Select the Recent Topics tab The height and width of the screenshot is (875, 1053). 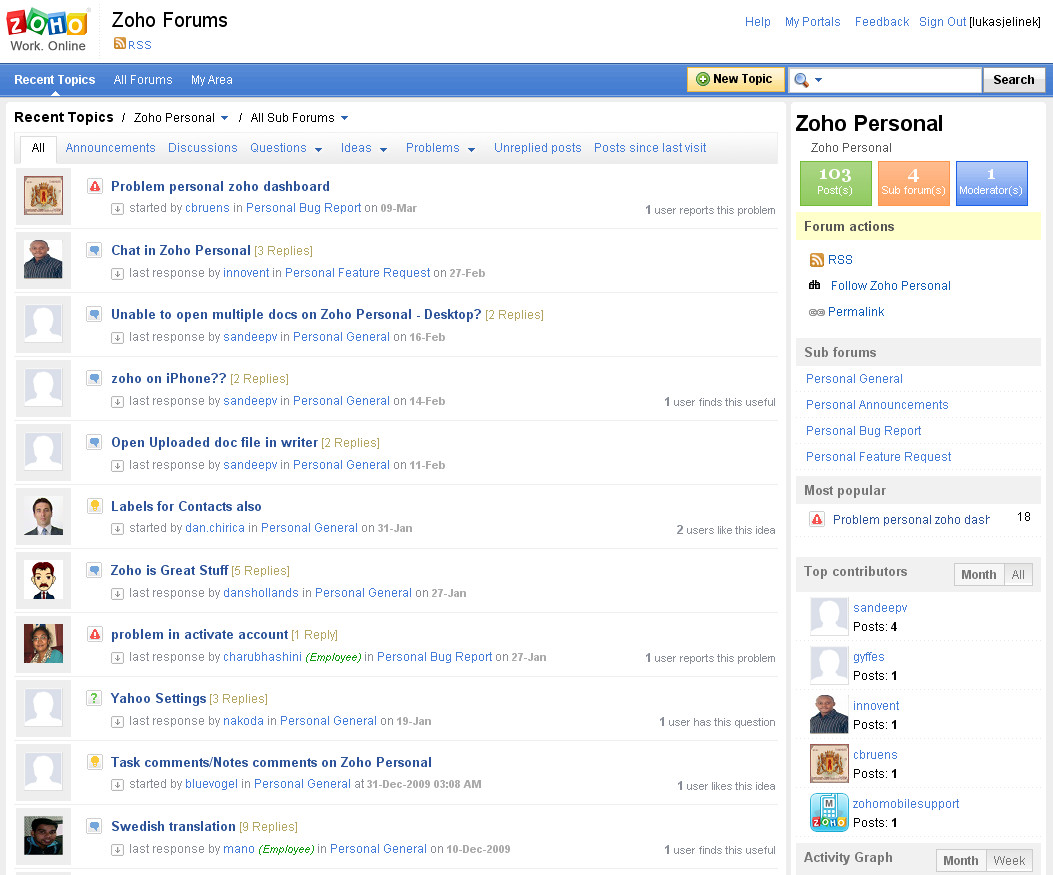pyautogui.click(x=54, y=79)
